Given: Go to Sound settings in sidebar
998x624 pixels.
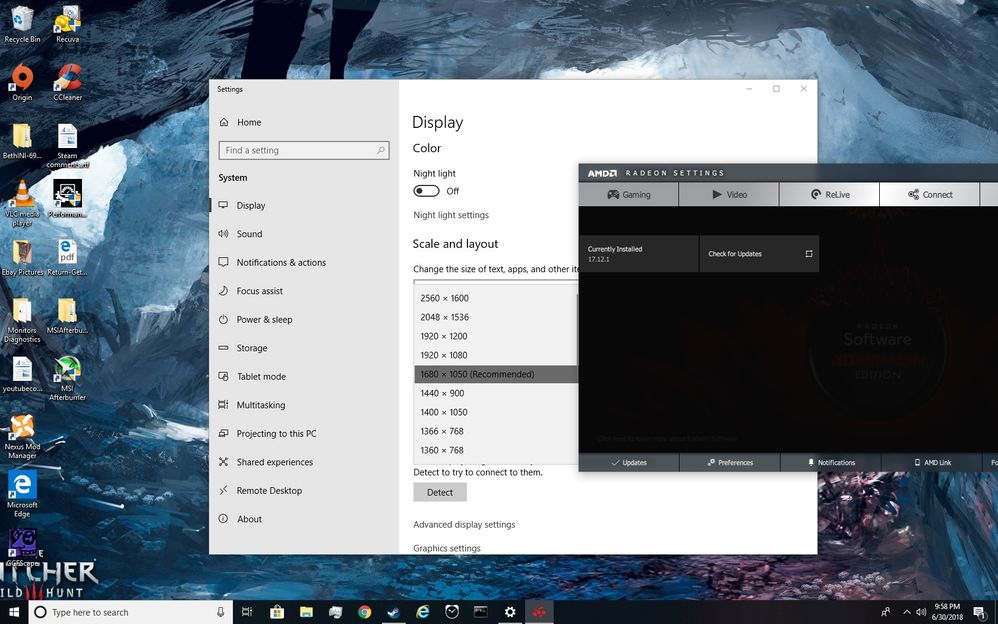Looking at the screenshot, I should 304,234.
